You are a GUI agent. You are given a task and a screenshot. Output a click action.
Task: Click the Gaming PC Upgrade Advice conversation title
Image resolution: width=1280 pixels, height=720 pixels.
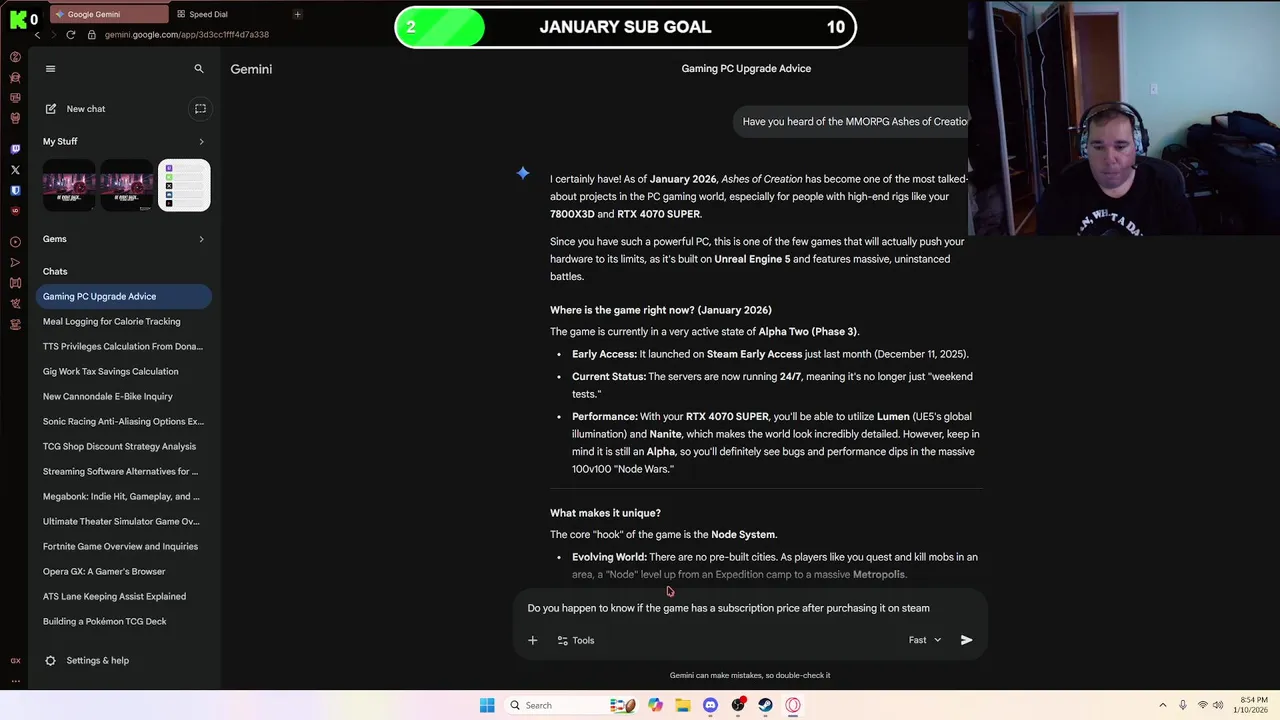[x=746, y=69]
